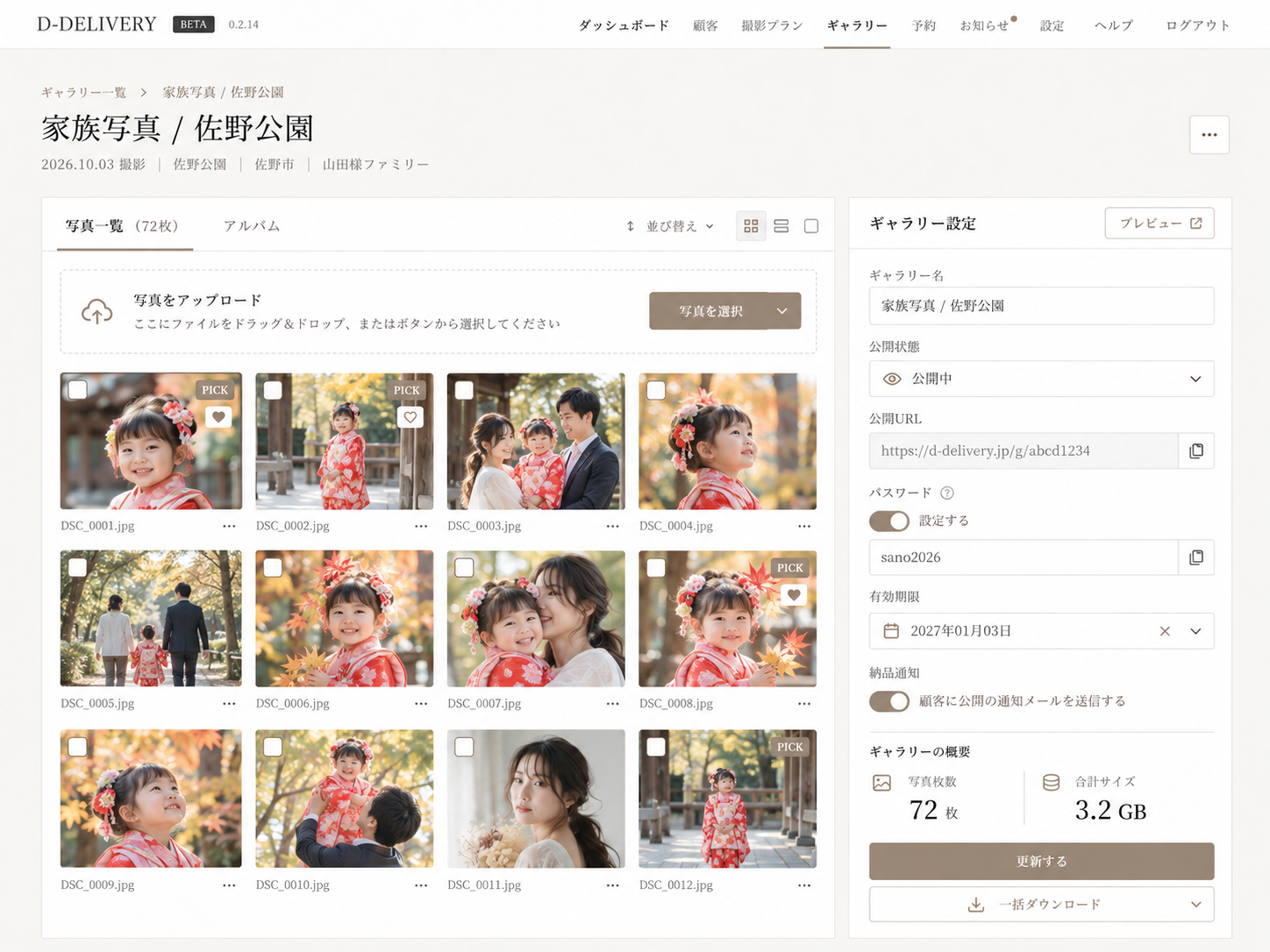Click the ログアウト link
Image resolution: width=1270 pixels, height=952 pixels.
click(1197, 25)
